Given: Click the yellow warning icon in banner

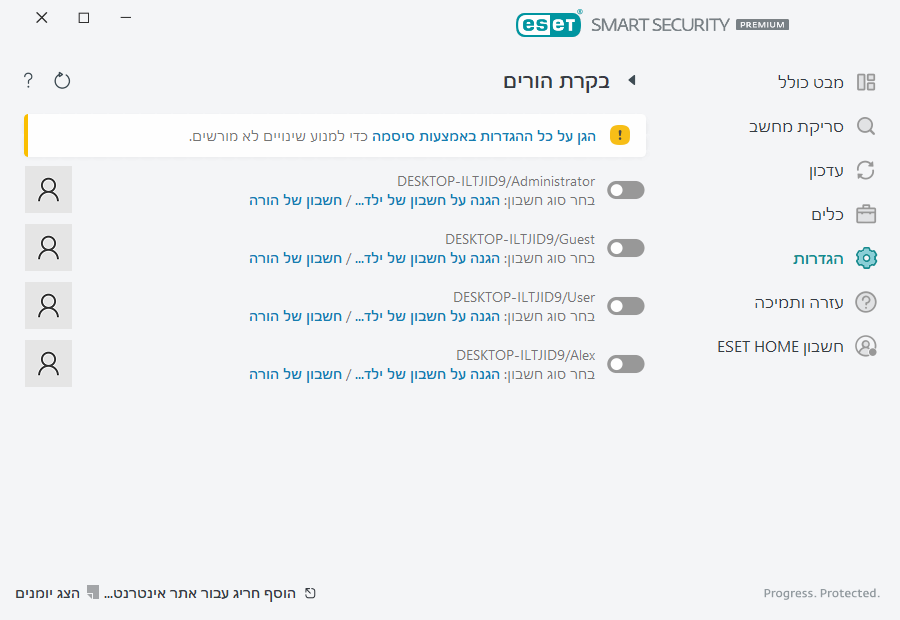Looking at the screenshot, I should click(620, 135).
